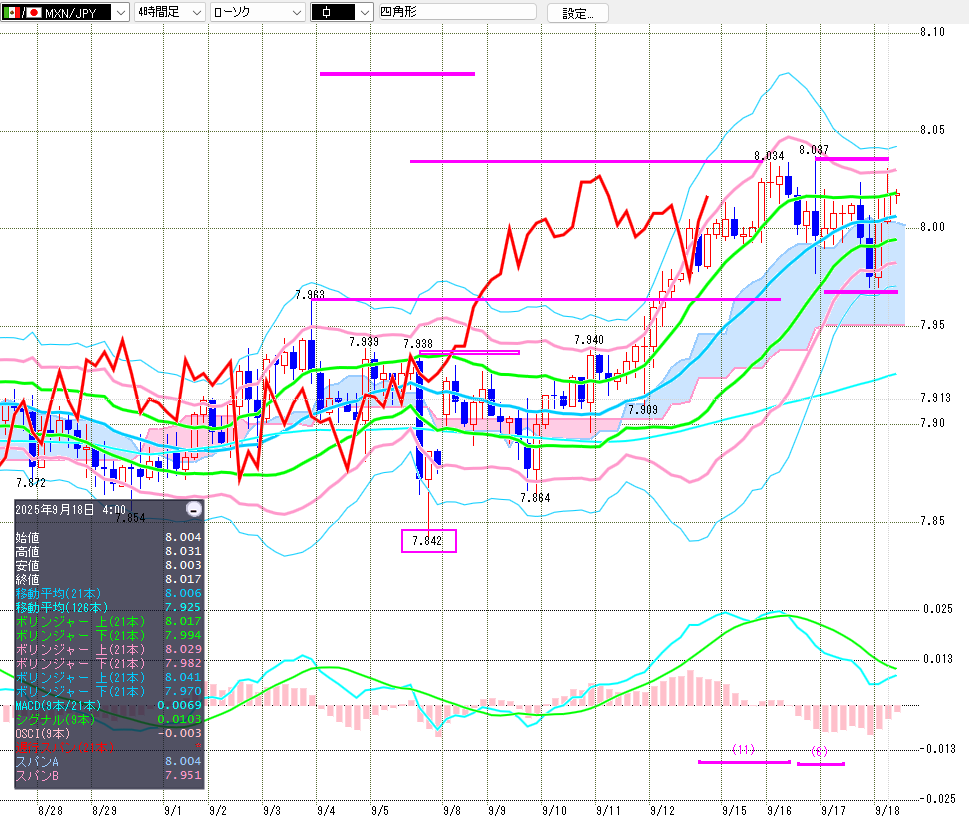
Task: Select the magenta (6) count marker line
Action: [x=820, y=764]
